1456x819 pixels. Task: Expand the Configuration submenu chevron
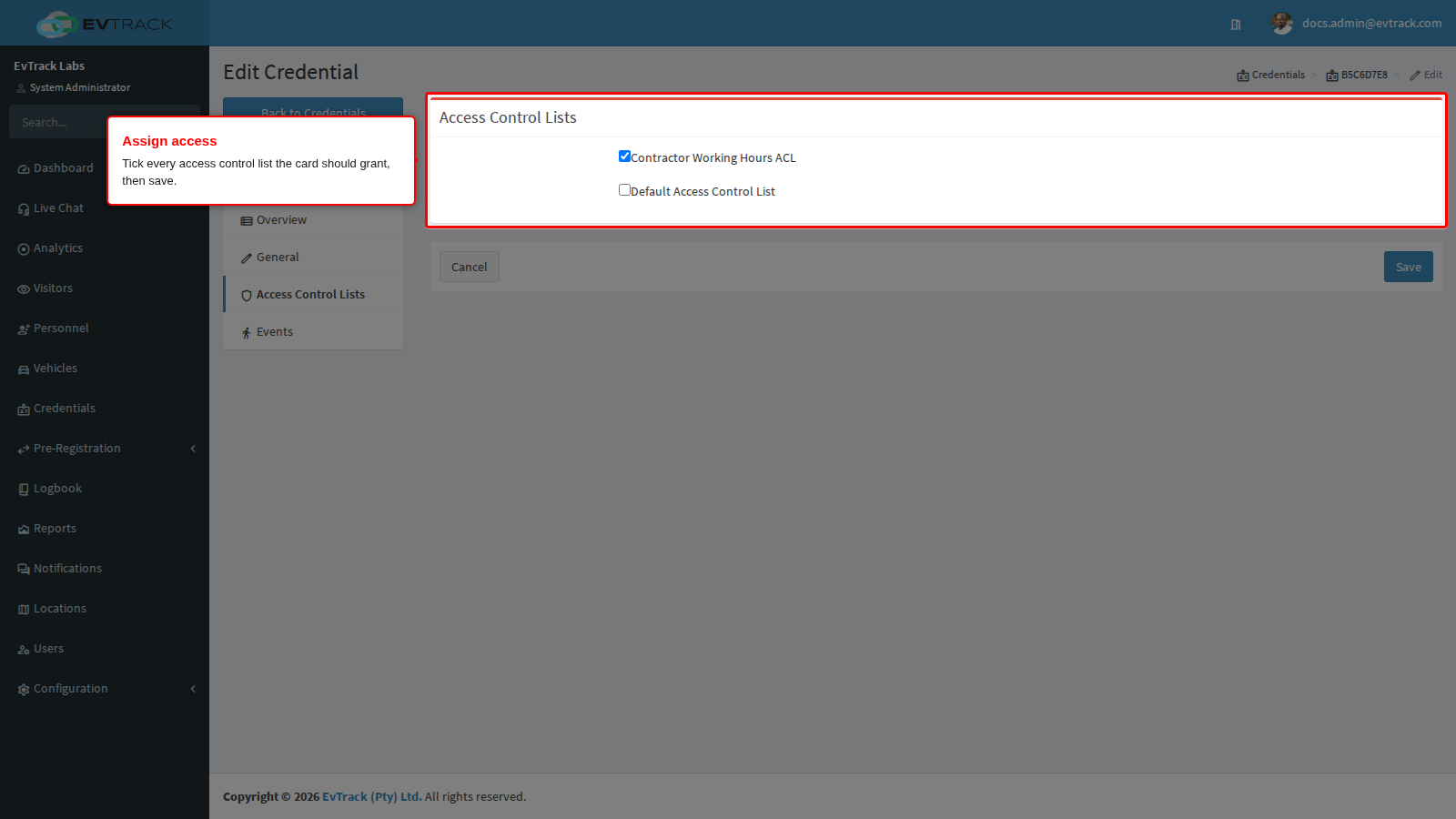point(193,689)
